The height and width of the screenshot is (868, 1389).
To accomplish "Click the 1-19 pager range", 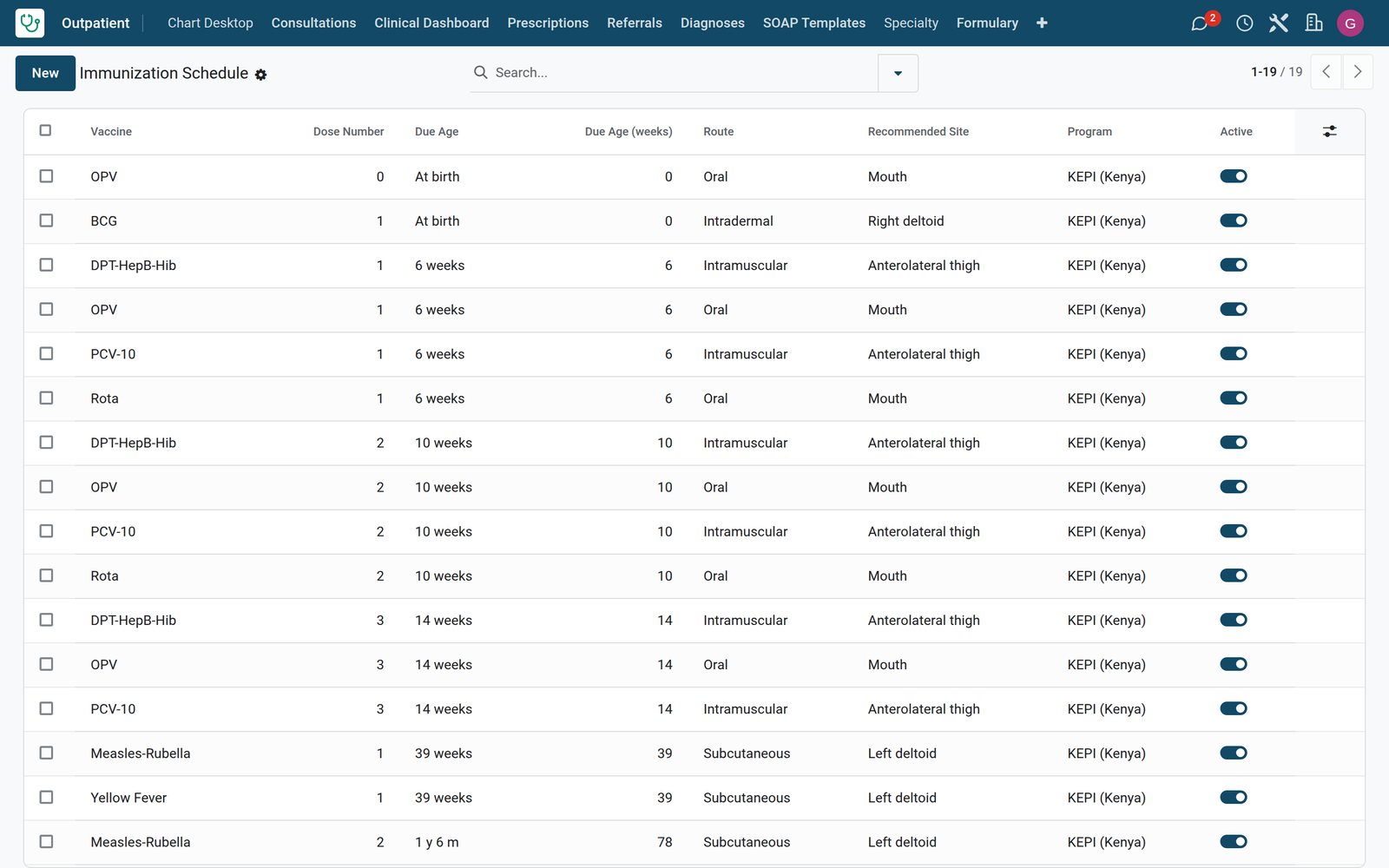I will coord(1263,72).
